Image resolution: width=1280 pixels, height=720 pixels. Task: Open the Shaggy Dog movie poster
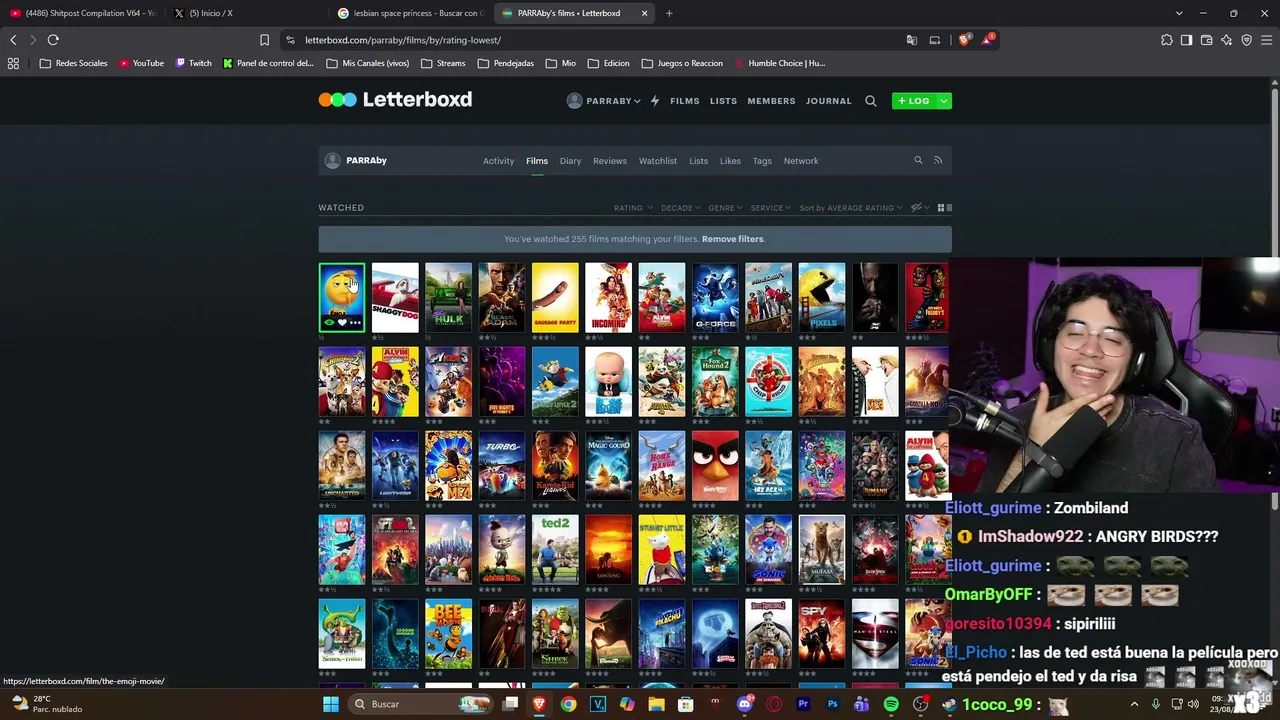point(395,298)
